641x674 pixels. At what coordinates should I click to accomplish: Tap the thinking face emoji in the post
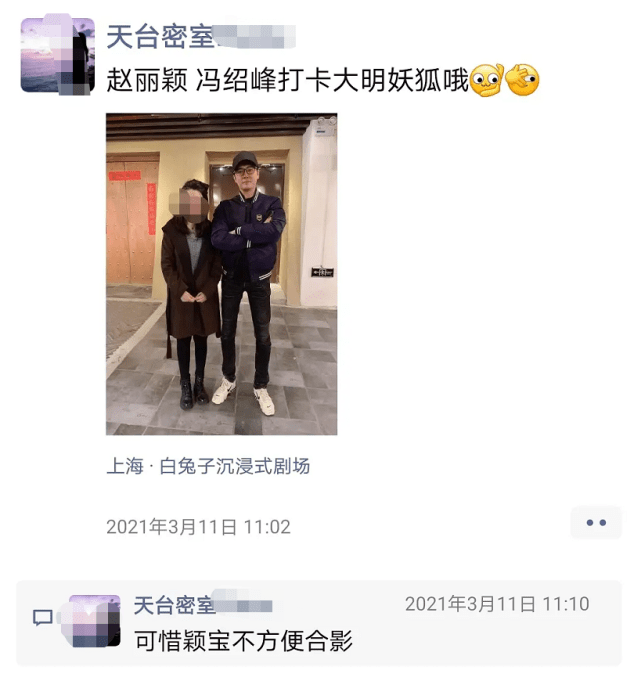tap(486, 80)
